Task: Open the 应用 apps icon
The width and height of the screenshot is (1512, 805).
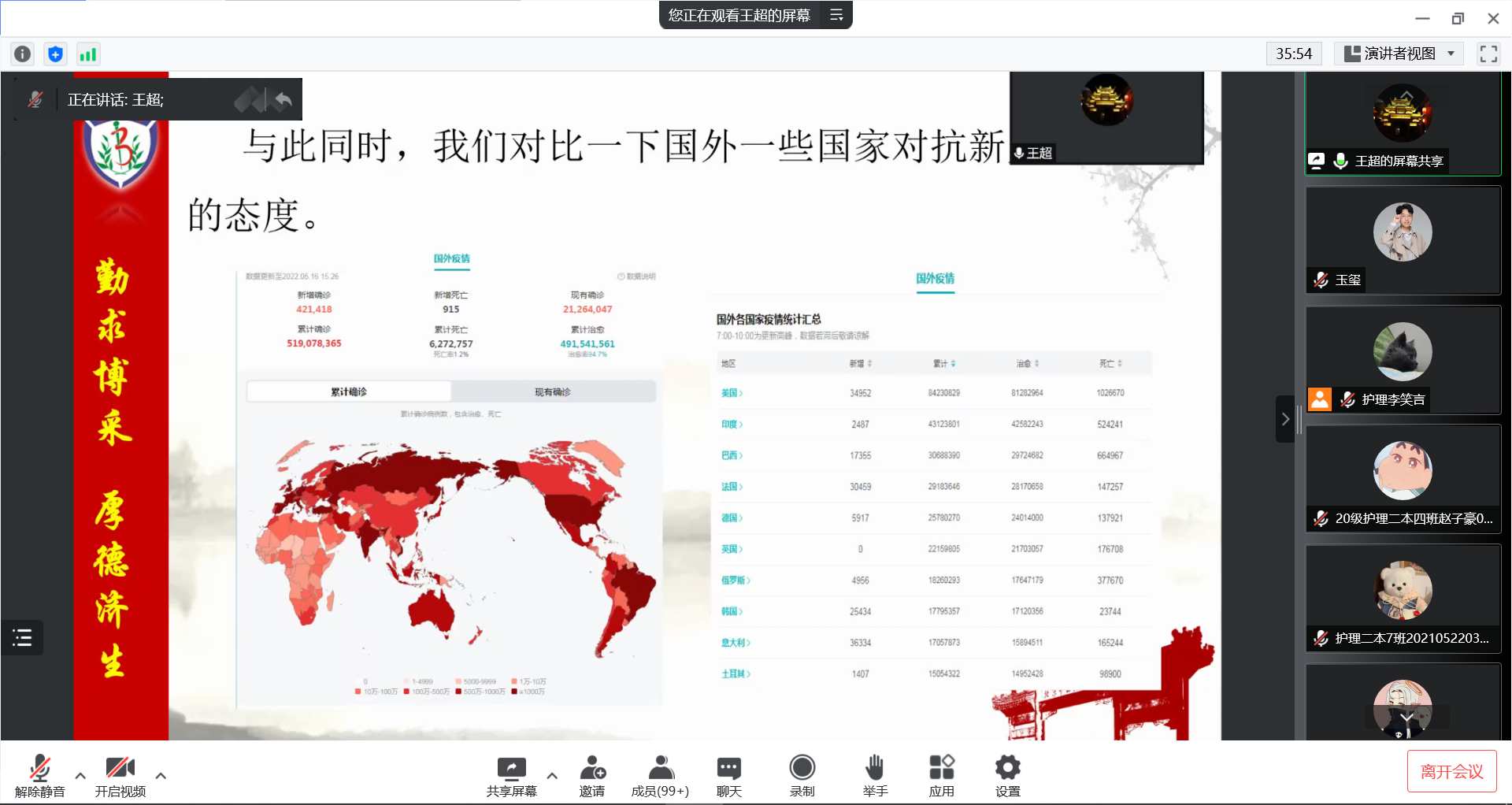Action: tap(941, 775)
